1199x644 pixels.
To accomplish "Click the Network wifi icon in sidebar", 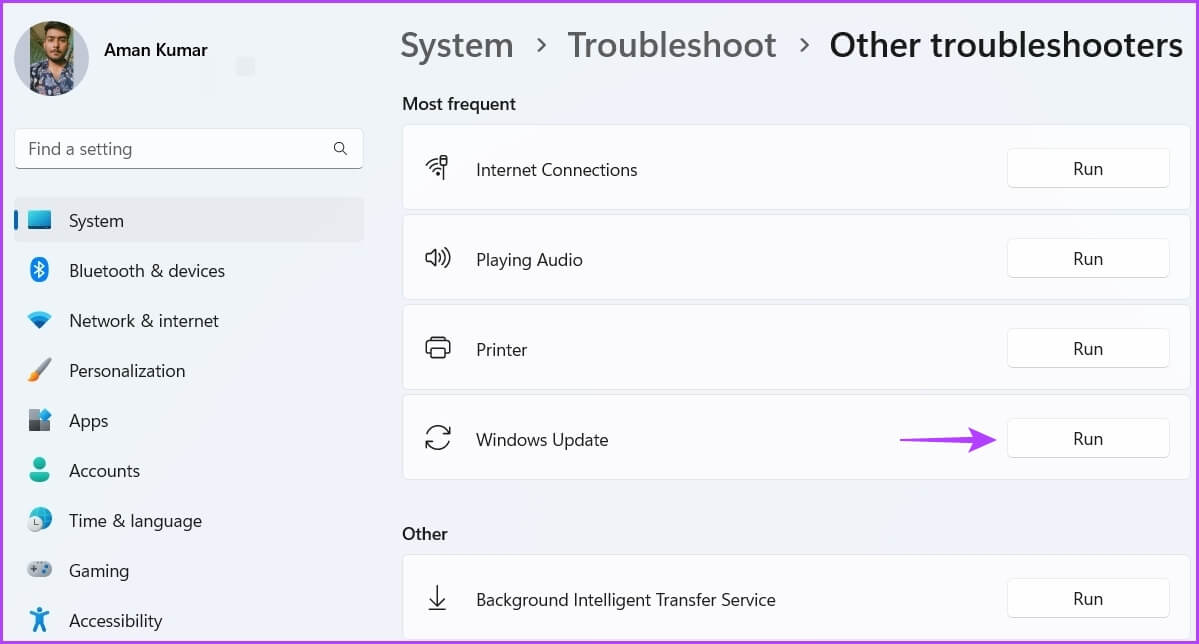I will click(40, 320).
